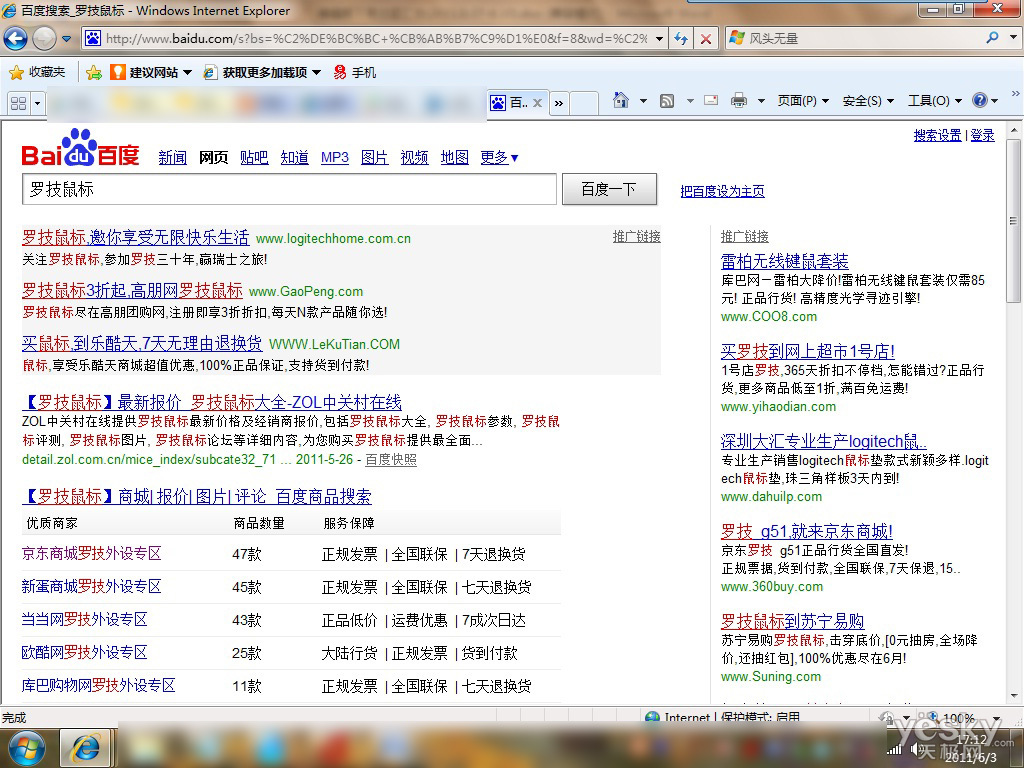Open the 库巴购物网罗技外设专区 merchant link
The image size is (1024, 768).
coord(99,685)
